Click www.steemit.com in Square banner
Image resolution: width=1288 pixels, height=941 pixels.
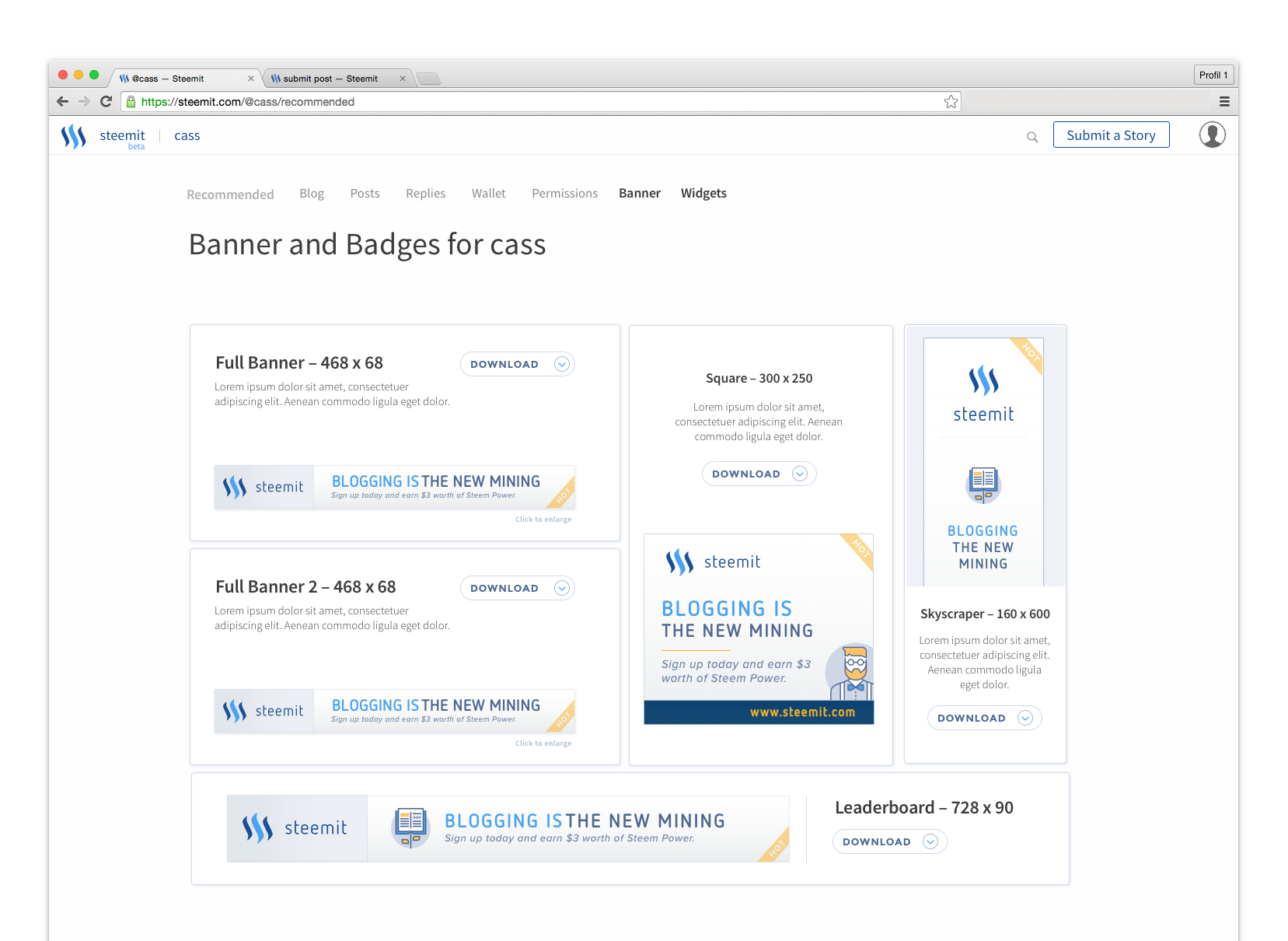click(802, 712)
